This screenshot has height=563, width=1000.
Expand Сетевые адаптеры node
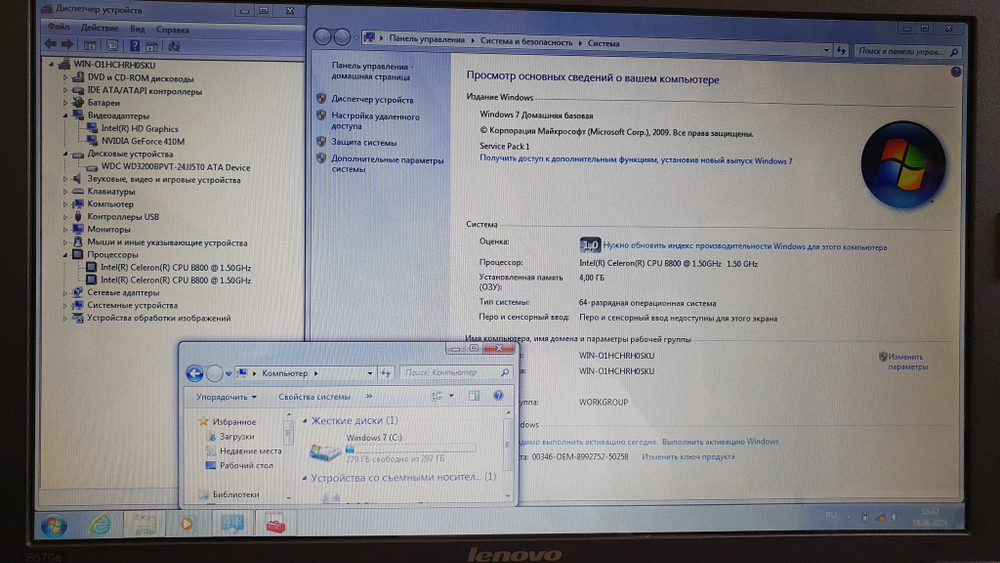click(65, 293)
